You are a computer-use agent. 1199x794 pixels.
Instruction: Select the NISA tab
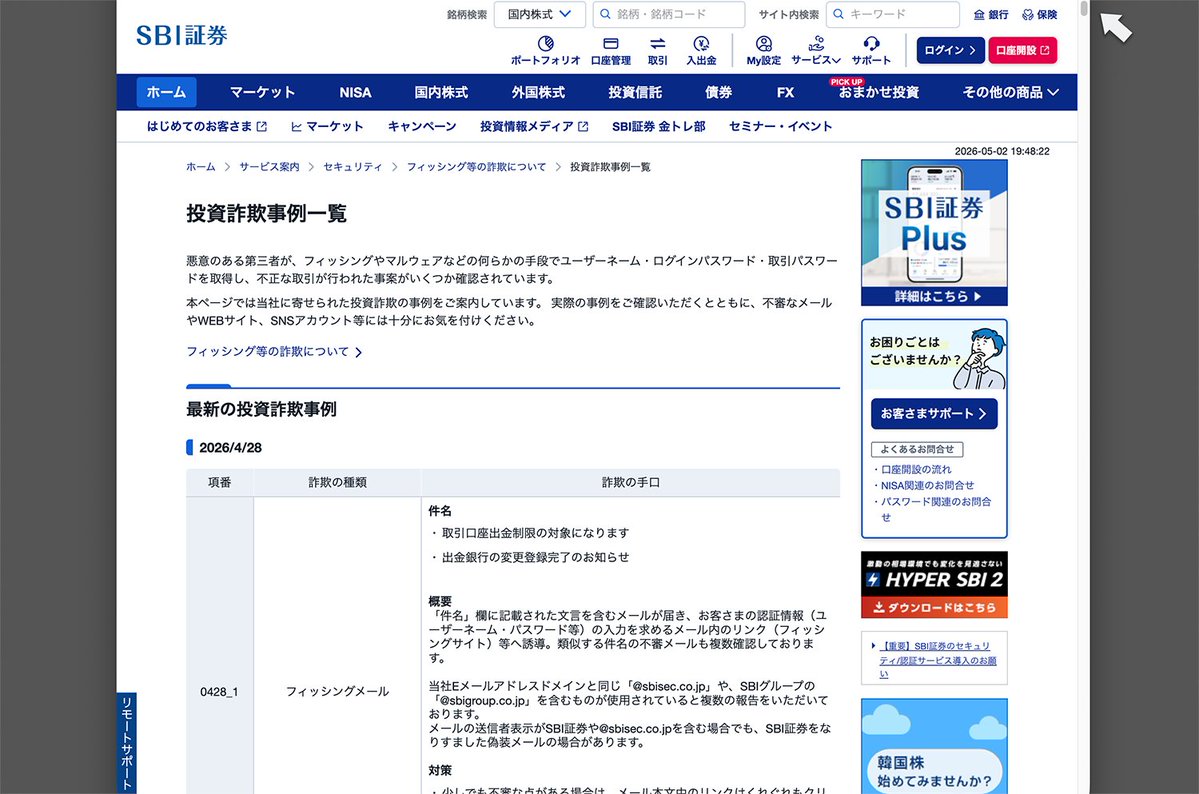[x=355, y=93]
